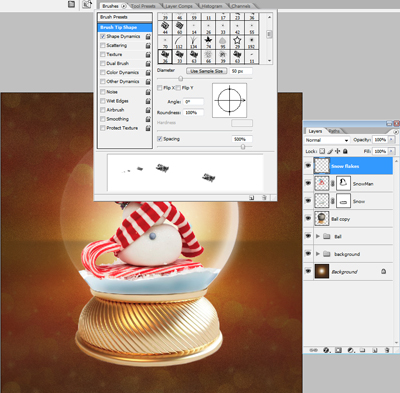This screenshot has height=393, width=400.
Task: Click the delete layer trash icon
Action: pyautogui.click(x=387, y=350)
